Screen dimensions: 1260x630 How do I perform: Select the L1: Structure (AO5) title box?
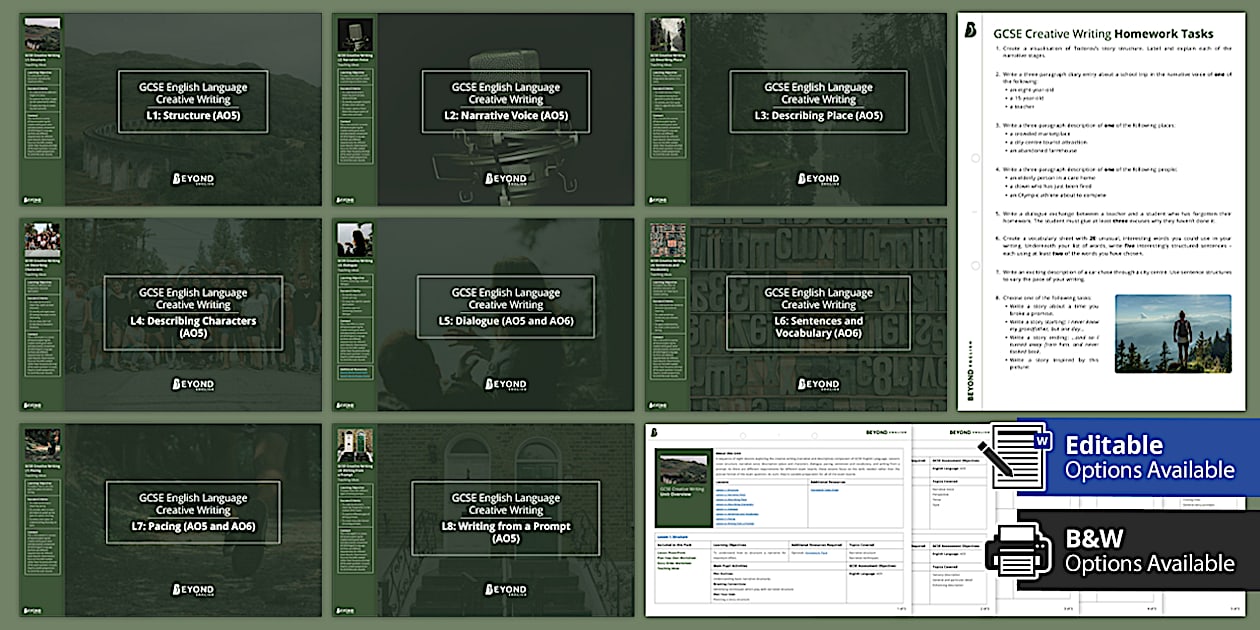tap(193, 102)
